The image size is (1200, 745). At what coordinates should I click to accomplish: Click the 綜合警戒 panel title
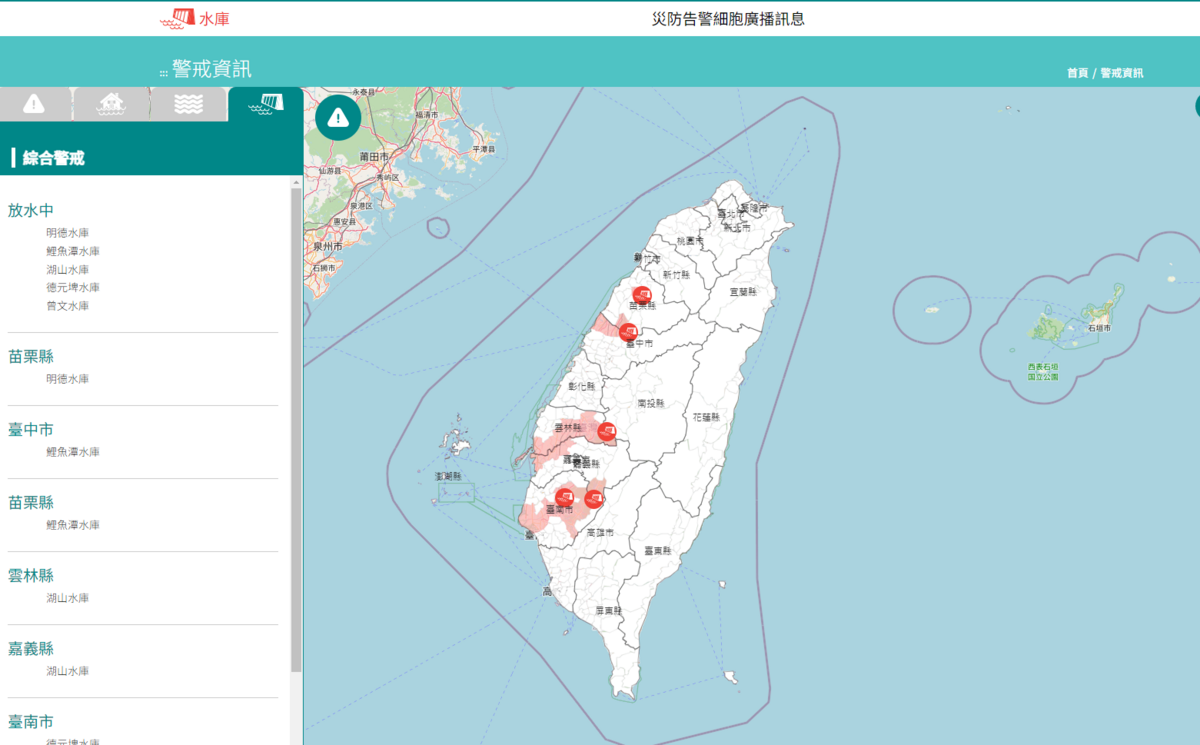pyautogui.click(x=54, y=158)
